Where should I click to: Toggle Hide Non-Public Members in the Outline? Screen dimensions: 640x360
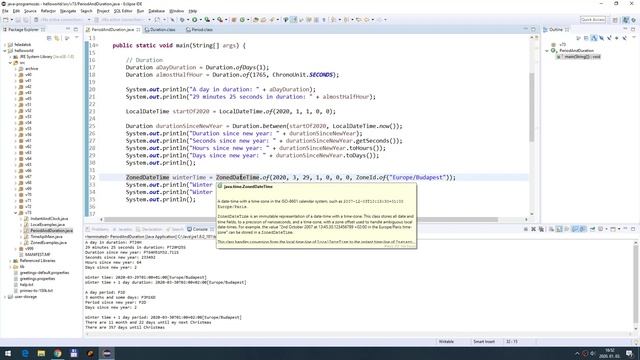tap(617, 38)
